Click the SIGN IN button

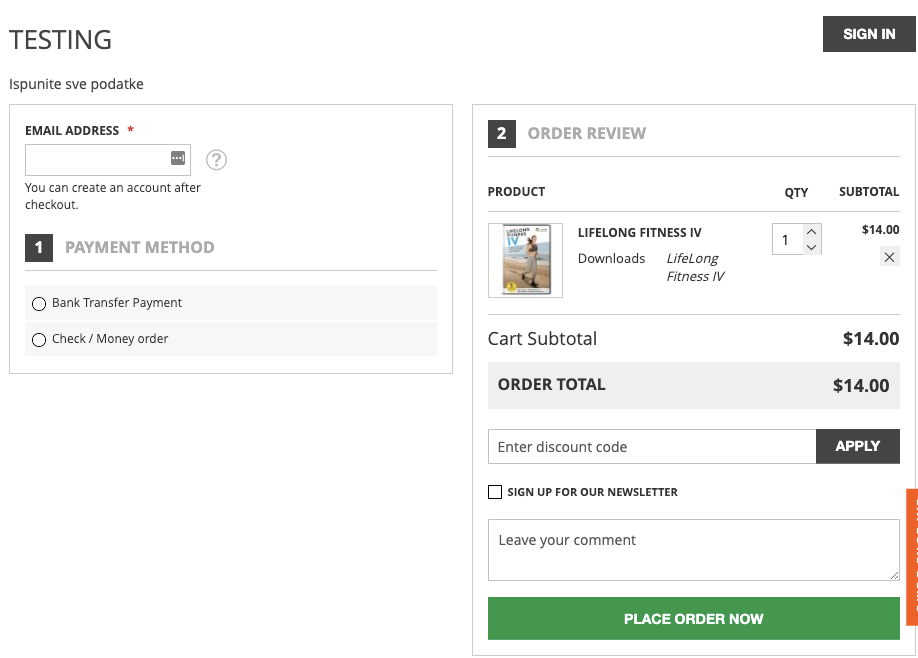pyautogui.click(x=868, y=33)
